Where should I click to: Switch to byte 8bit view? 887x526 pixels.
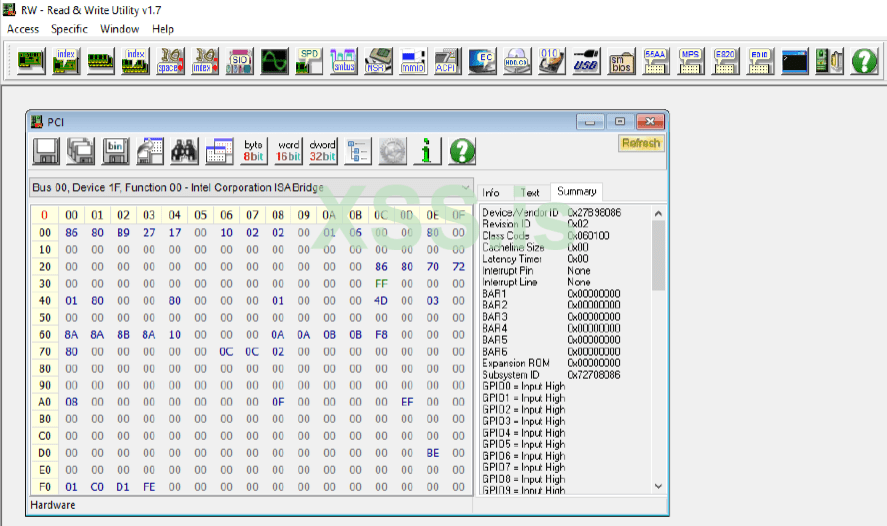click(254, 151)
